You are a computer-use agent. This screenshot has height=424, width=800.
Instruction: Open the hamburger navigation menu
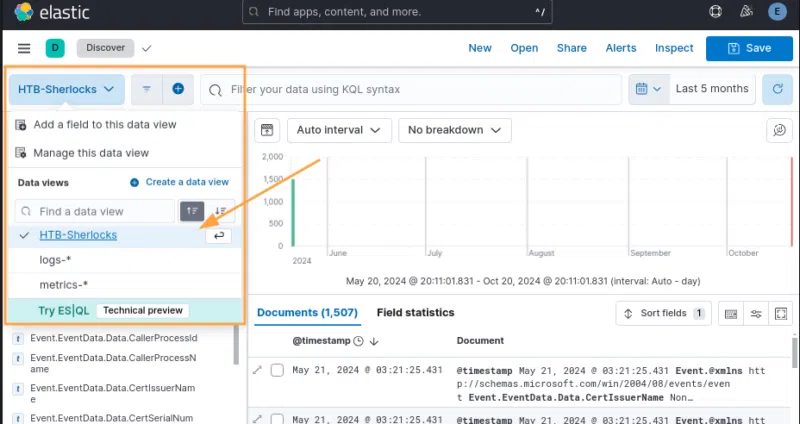click(x=24, y=48)
